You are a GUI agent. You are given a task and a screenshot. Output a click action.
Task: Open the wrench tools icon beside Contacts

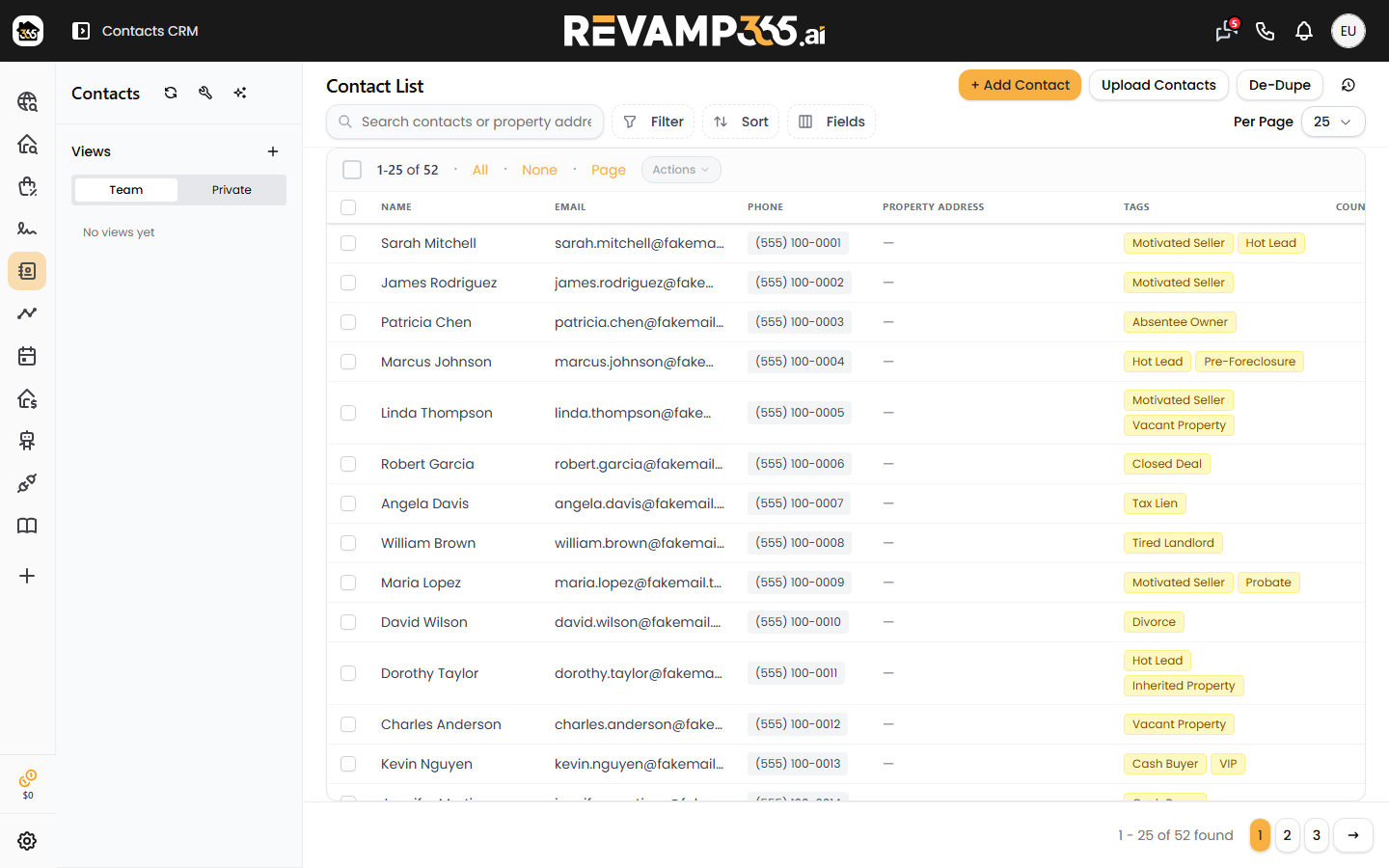pos(205,93)
